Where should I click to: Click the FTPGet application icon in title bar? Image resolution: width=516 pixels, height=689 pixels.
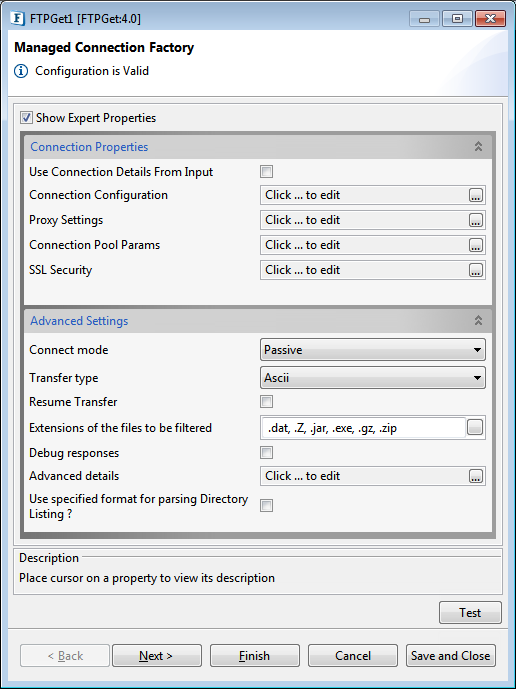point(18,18)
